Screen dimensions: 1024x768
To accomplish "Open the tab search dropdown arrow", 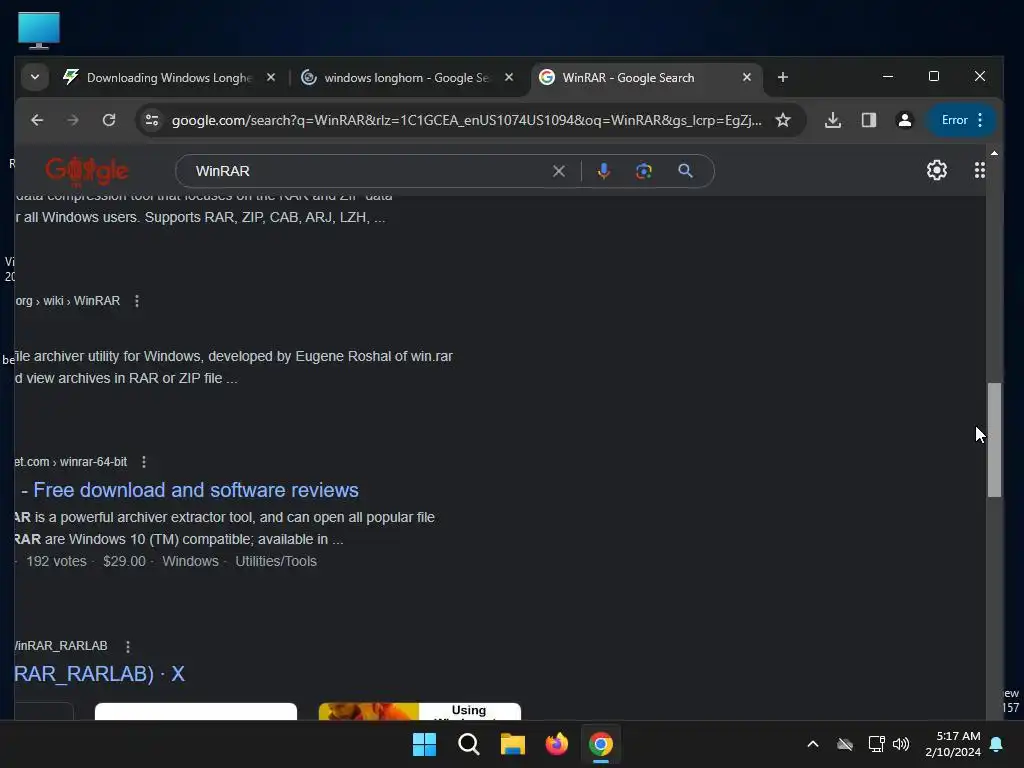I will tap(35, 78).
